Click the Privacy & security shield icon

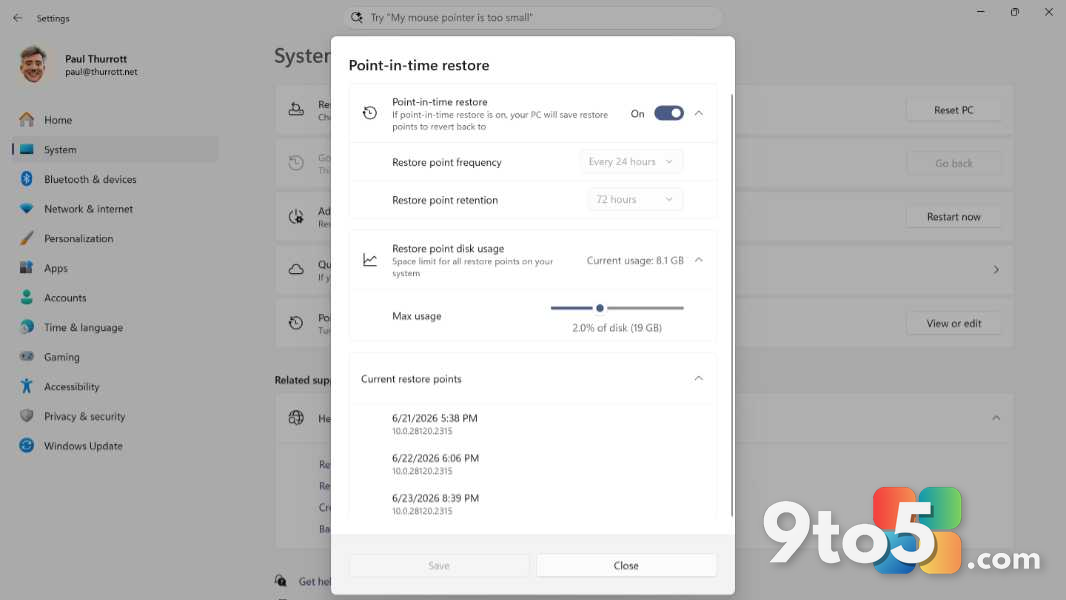pos(27,415)
